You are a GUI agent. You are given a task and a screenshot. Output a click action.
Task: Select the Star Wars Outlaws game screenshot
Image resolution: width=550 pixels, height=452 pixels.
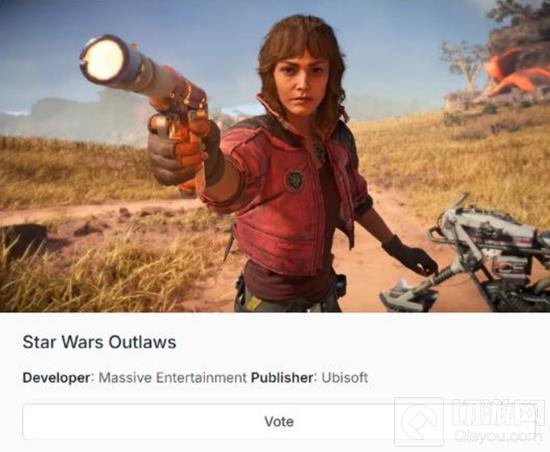(275, 156)
